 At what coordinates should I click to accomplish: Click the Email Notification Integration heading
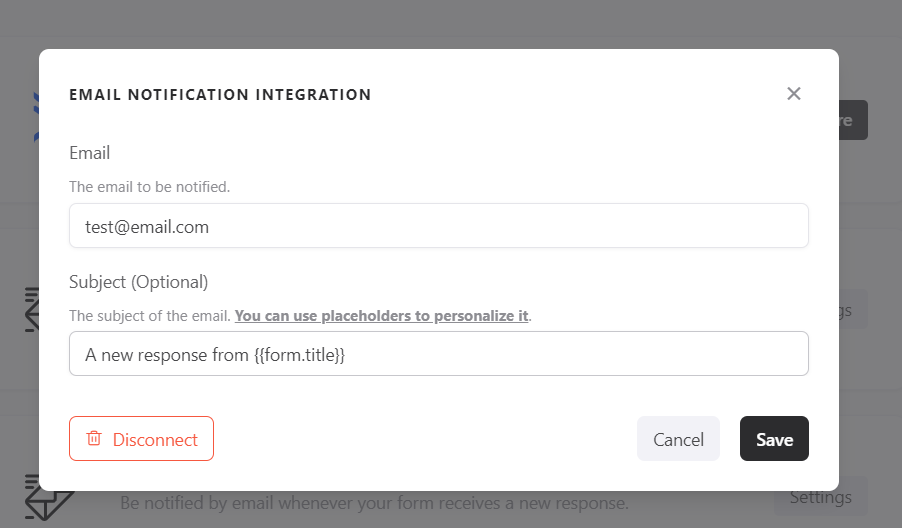click(220, 95)
